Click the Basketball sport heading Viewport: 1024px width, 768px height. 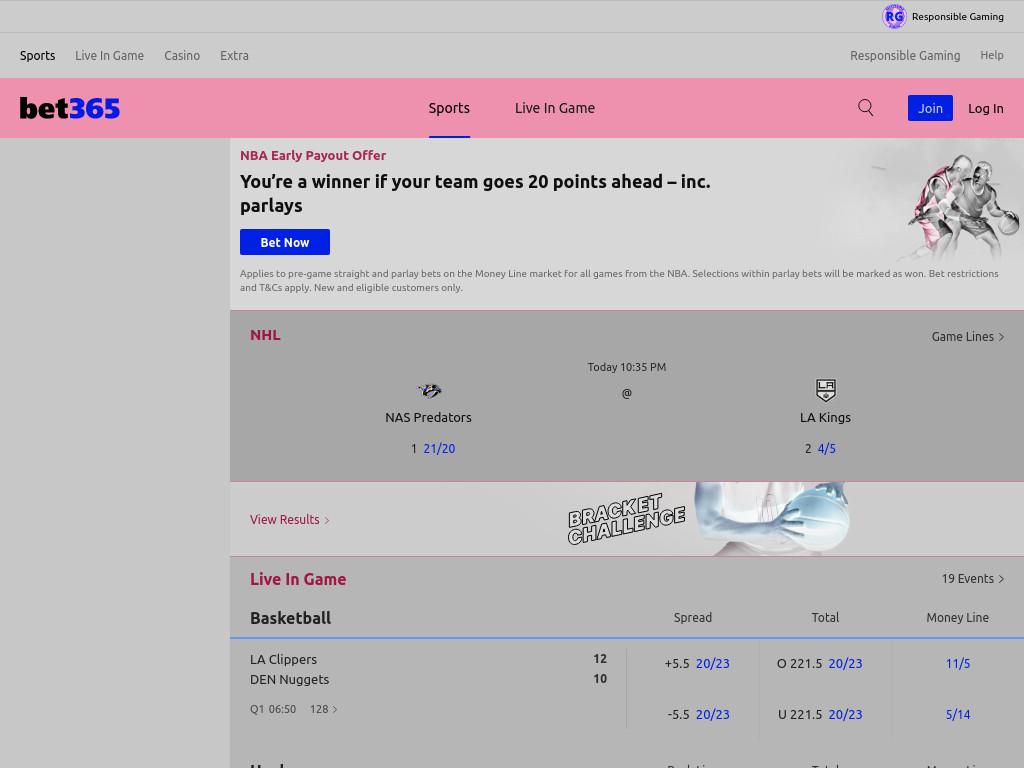(x=291, y=618)
